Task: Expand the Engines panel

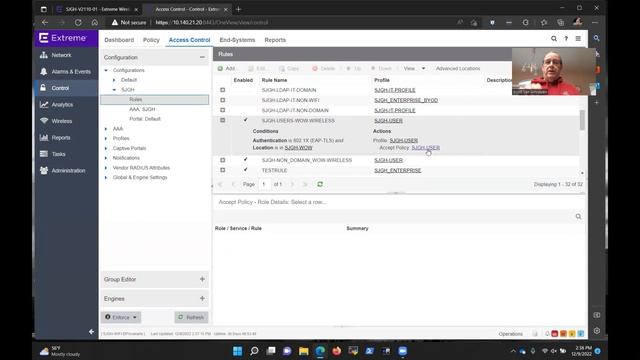Action: (x=202, y=298)
